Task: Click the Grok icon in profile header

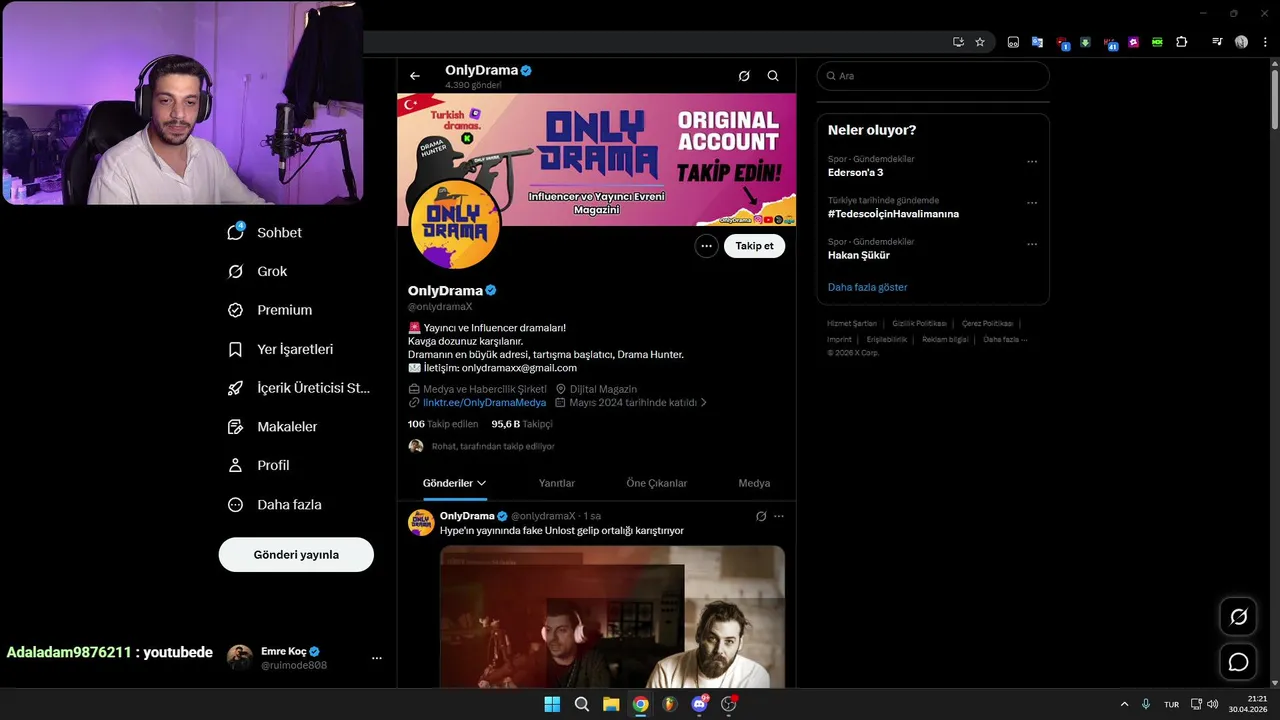Action: point(744,76)
